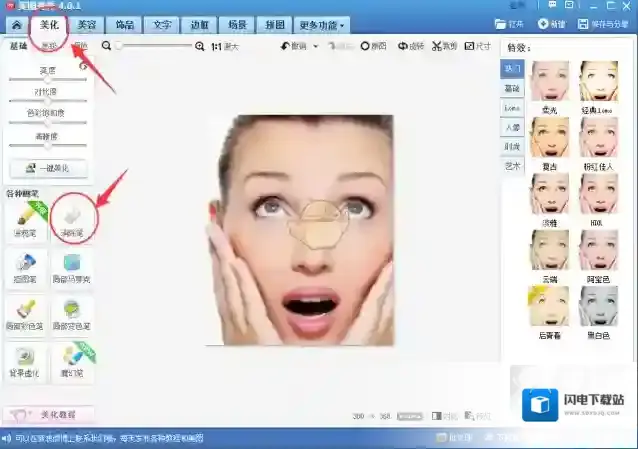Select the 背景虚化 blur tool
638x449 pixels.
click(25, 362)
